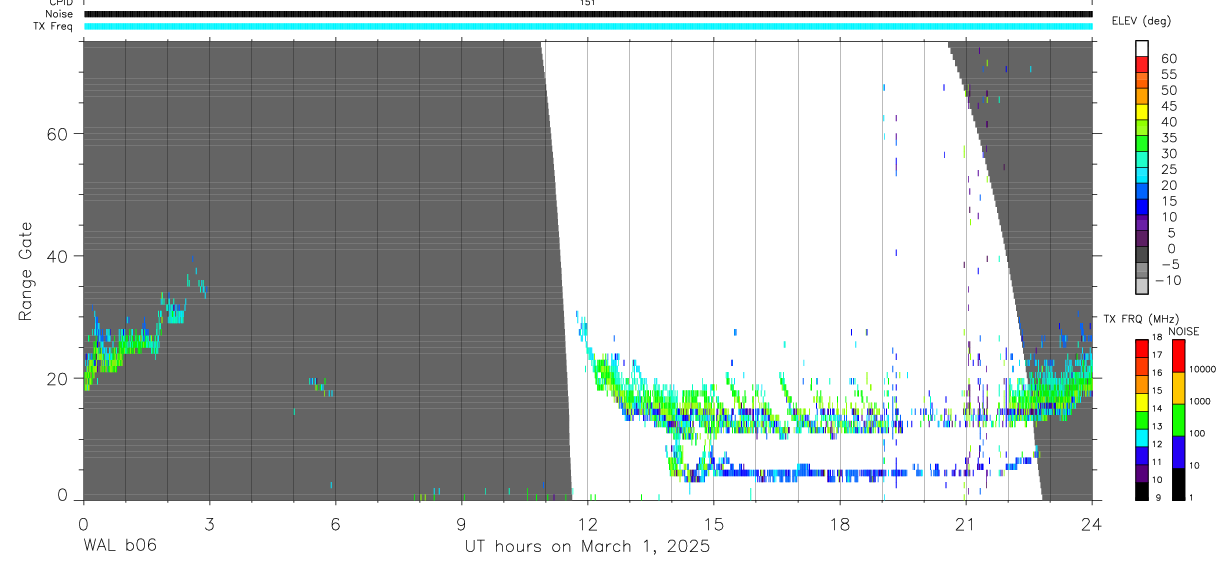Click the '17' label on the TX FRQ legend

coord(1157,355)
